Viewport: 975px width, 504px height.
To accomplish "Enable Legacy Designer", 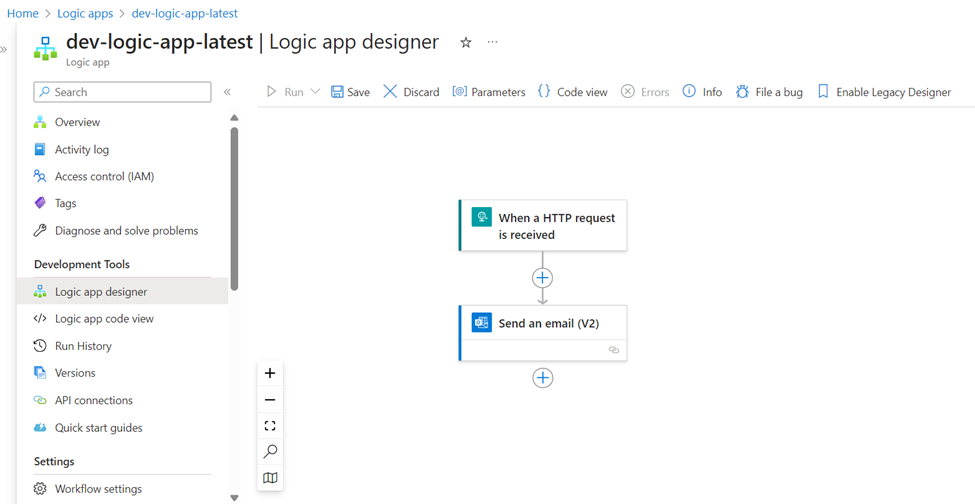I will click(884, 92).
